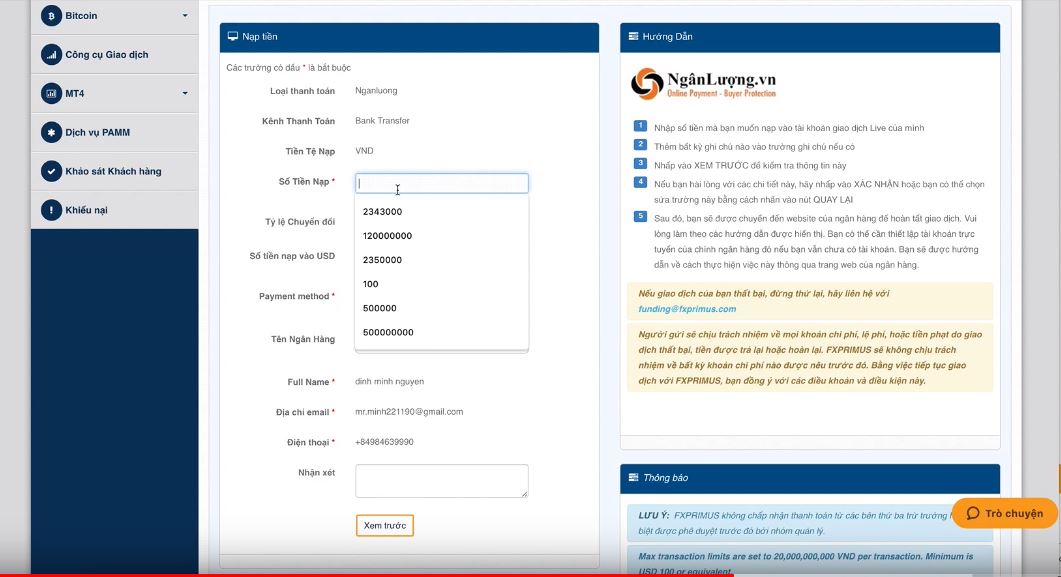1061x577 pixels.
Task: Select suggestion 500000000
Action: pyautogui.click(x=442, y=332)
